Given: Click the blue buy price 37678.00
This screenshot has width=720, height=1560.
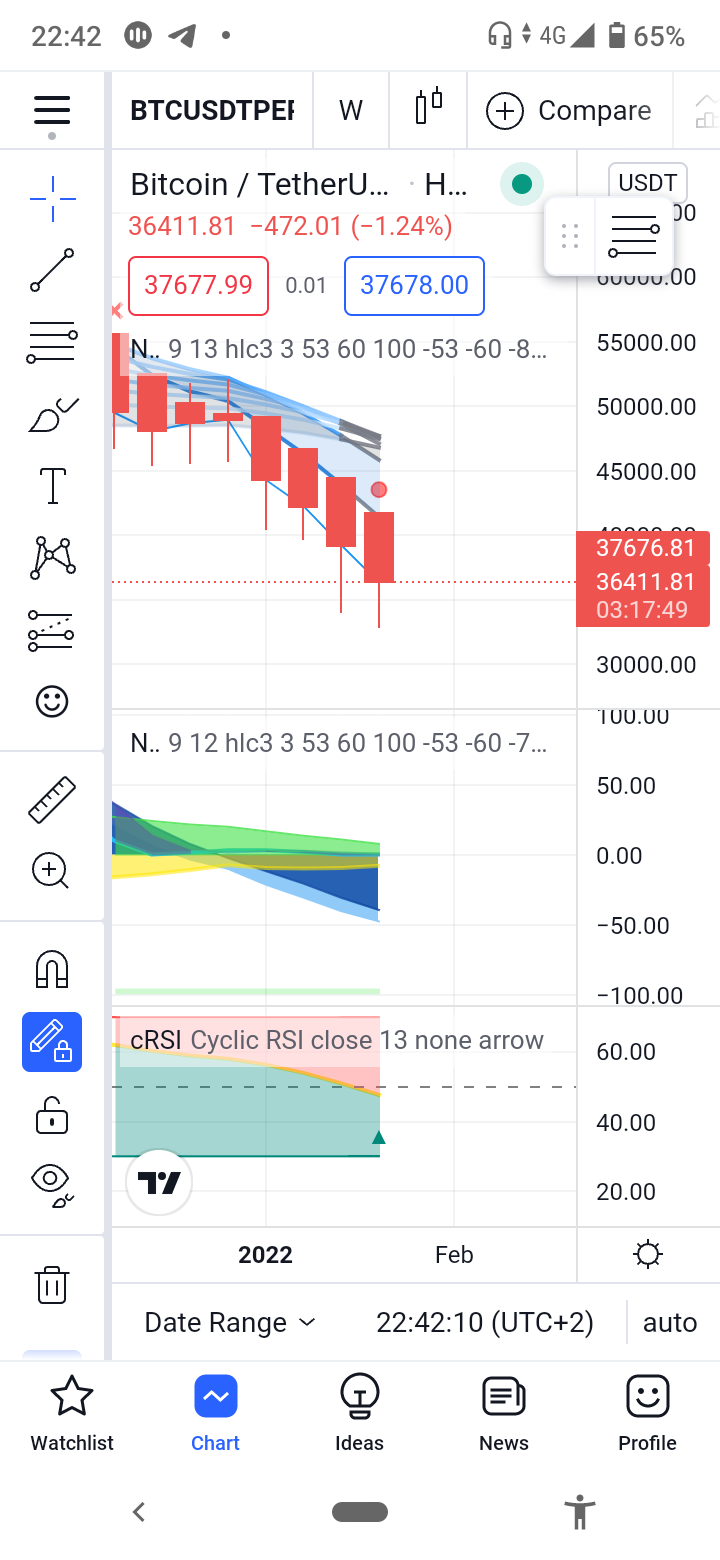Looking at the screenshot, I should pyautogui.click(x=414, y=285).
